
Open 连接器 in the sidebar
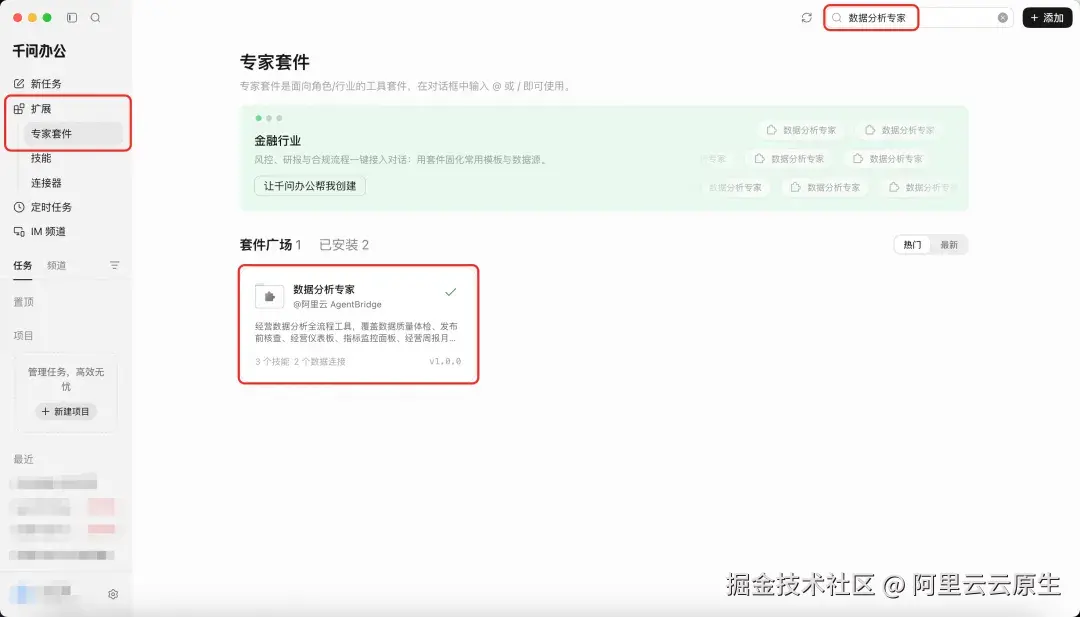46,183
